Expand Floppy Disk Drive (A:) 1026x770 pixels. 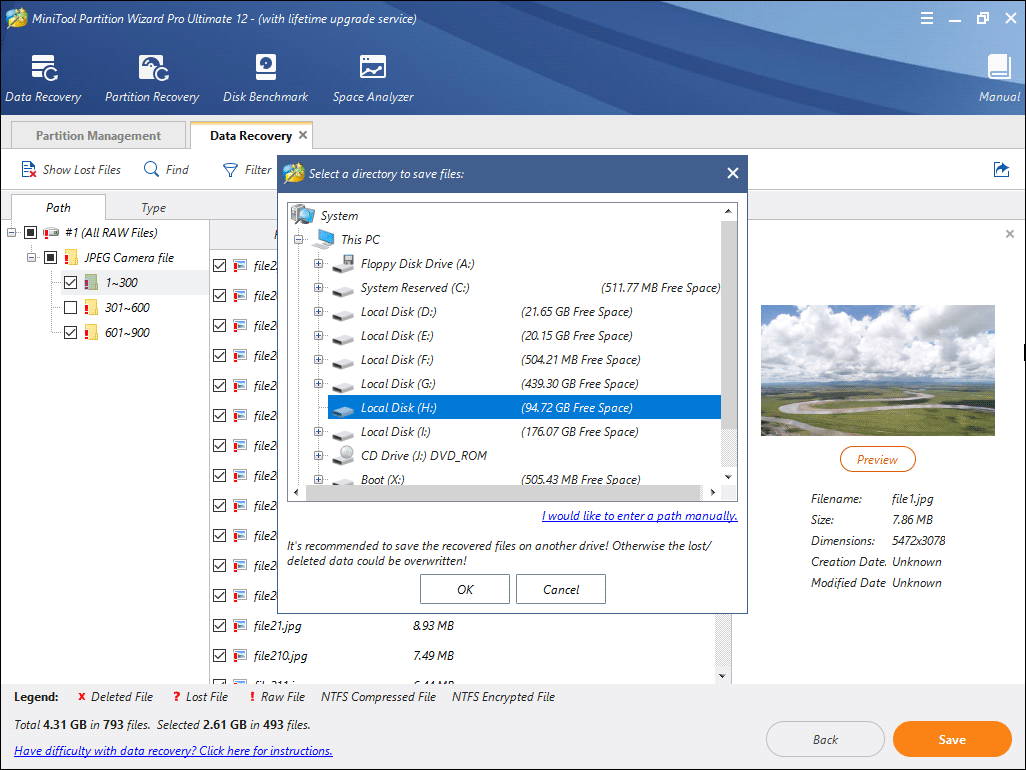click(x=319, y=264)
